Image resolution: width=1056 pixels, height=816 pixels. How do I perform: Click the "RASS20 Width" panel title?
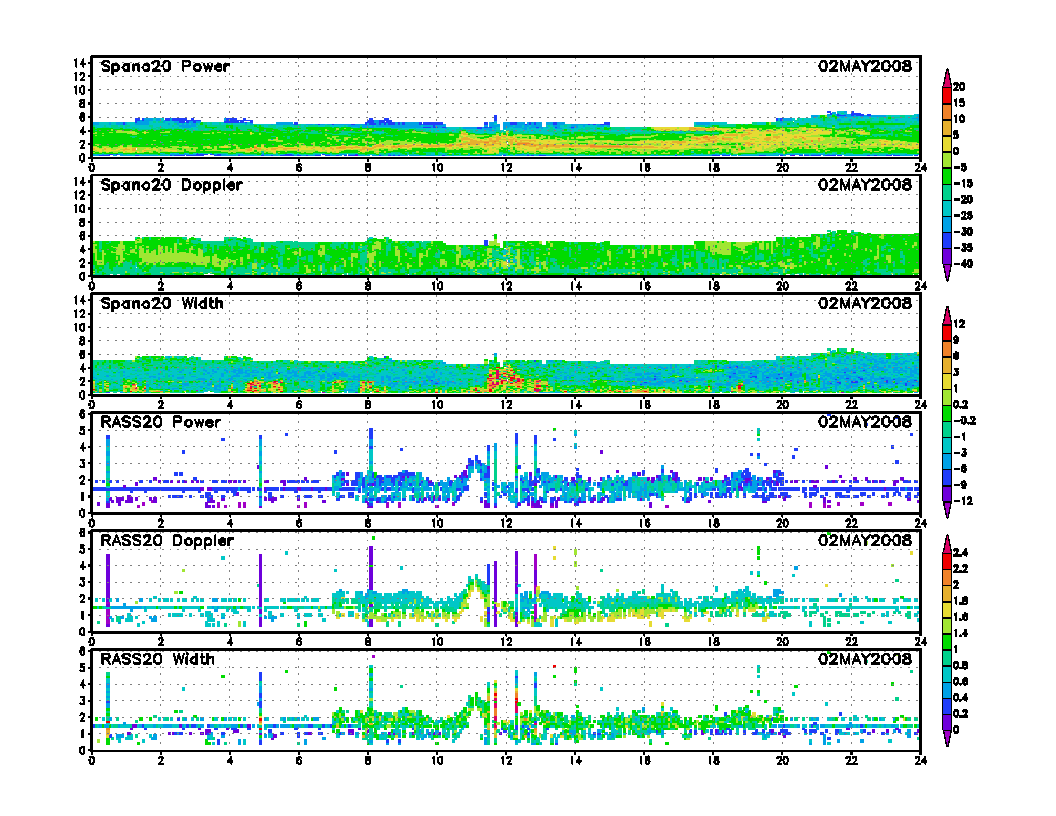point(157,659)
